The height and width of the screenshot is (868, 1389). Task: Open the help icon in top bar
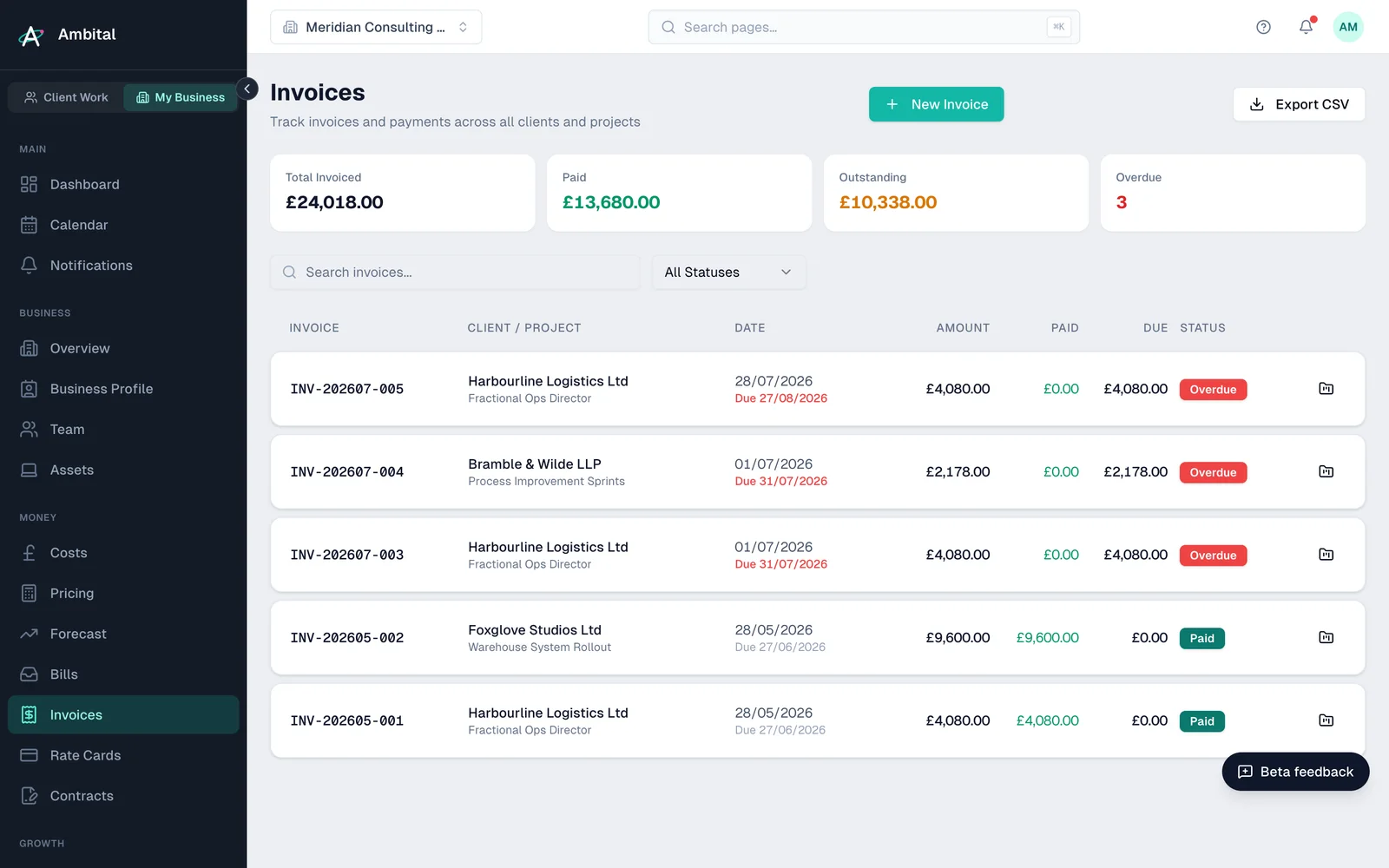[x=1263, y=27]
